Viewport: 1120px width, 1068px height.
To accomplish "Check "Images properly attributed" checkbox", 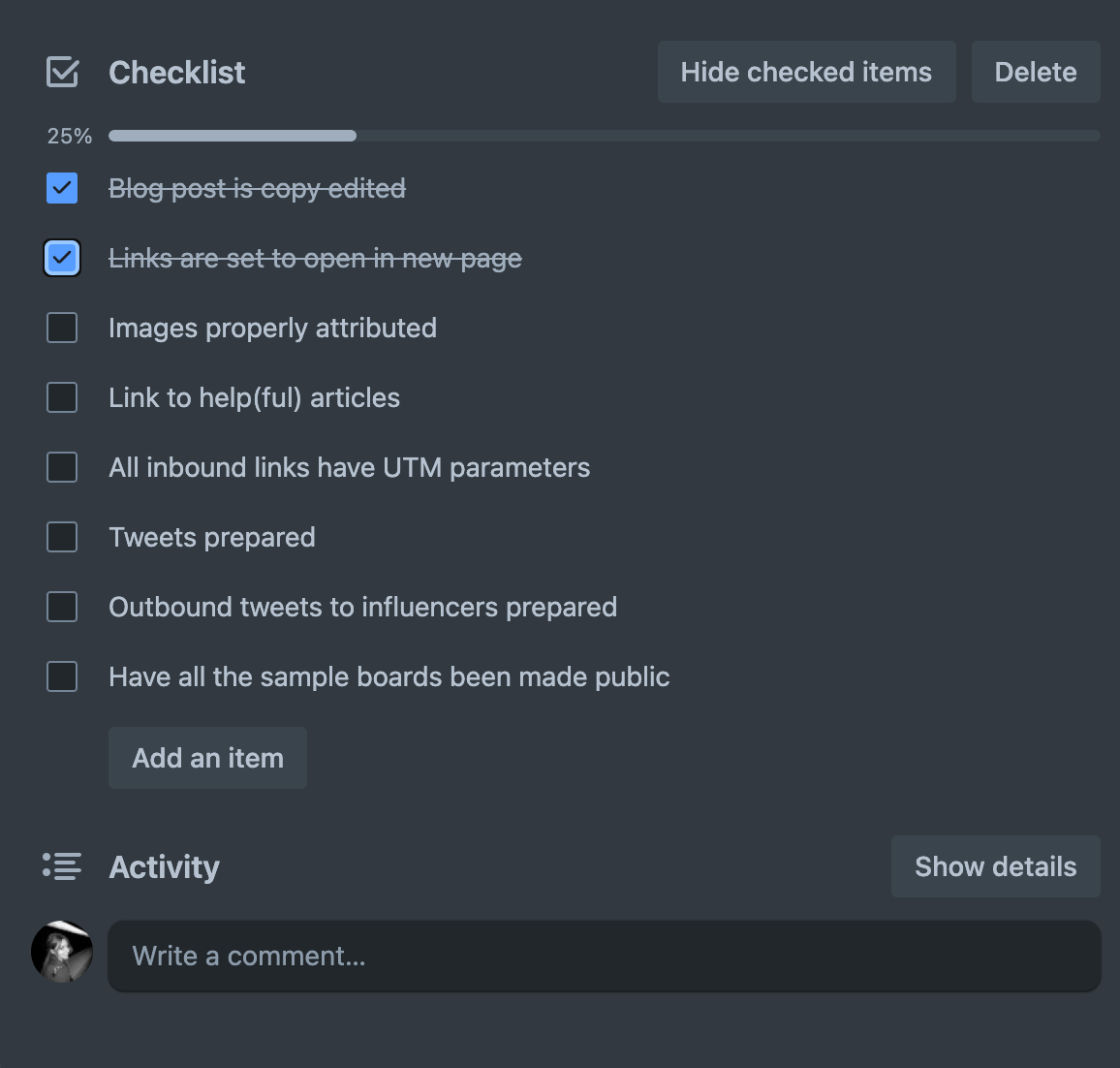I will [62, 328].
